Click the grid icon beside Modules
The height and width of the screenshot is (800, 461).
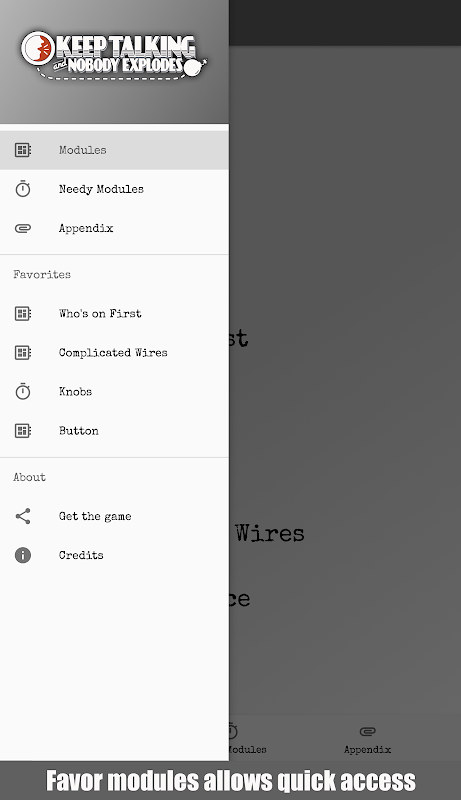(22, 150)
